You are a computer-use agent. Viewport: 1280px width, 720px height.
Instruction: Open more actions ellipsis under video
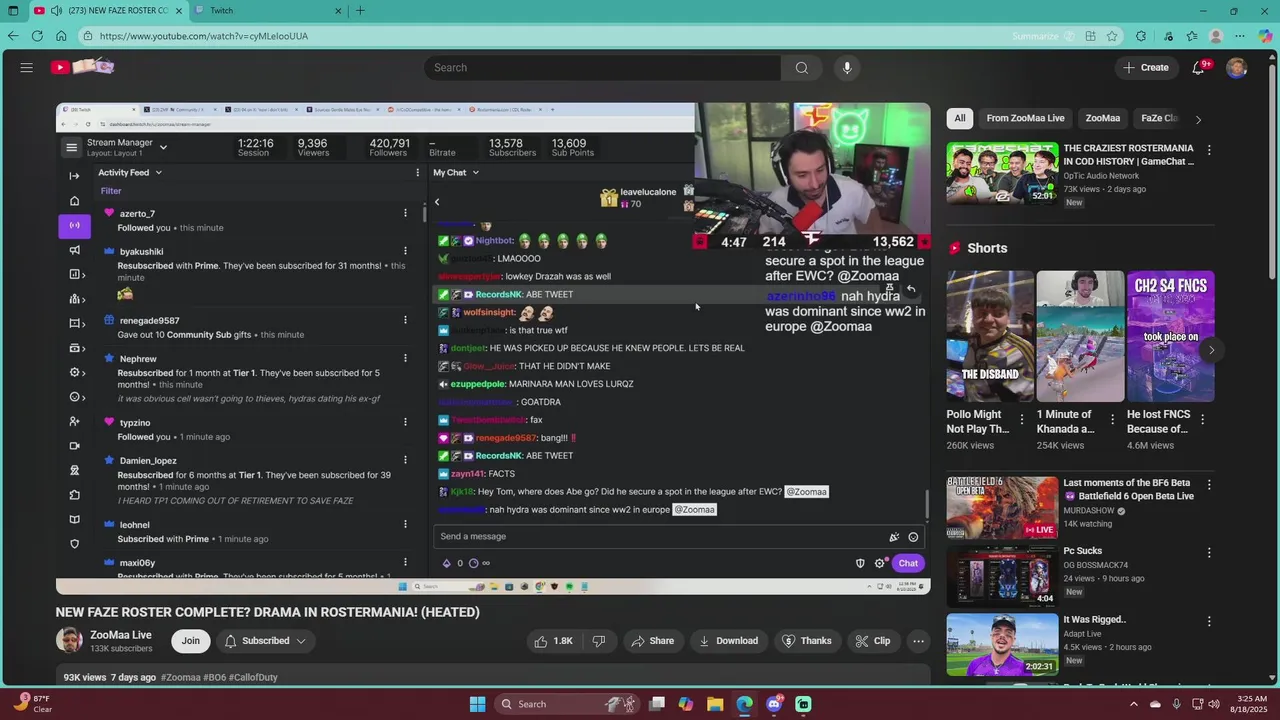coord(918,641)
